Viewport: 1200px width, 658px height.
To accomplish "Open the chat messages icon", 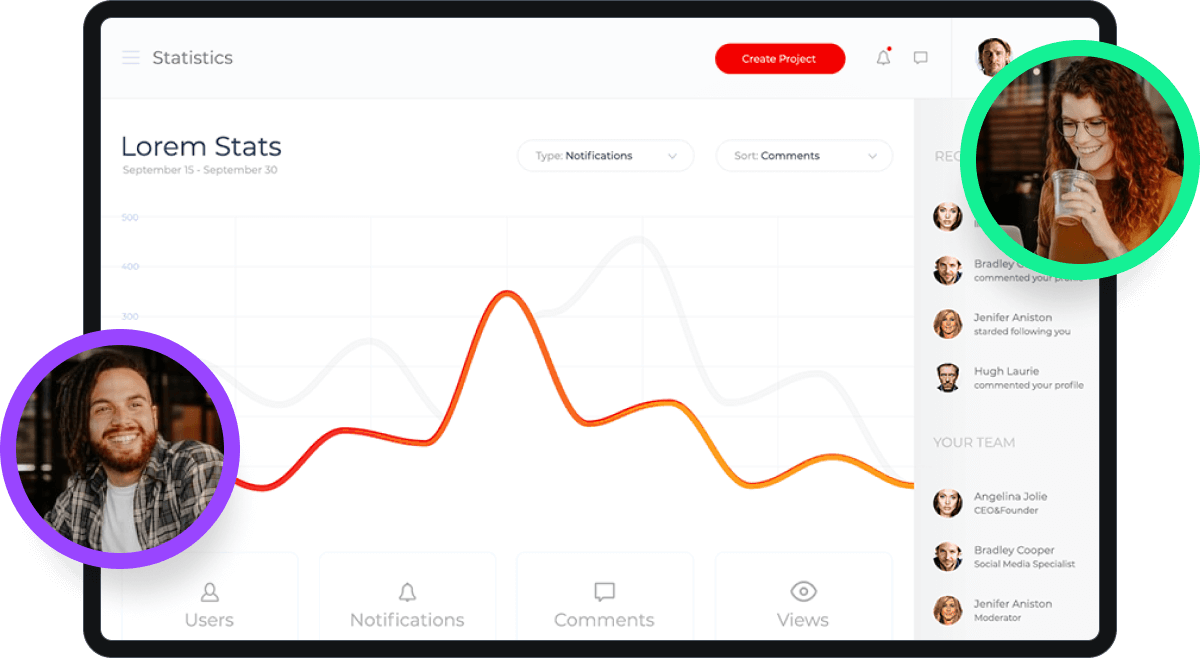I will click(920, 58).
